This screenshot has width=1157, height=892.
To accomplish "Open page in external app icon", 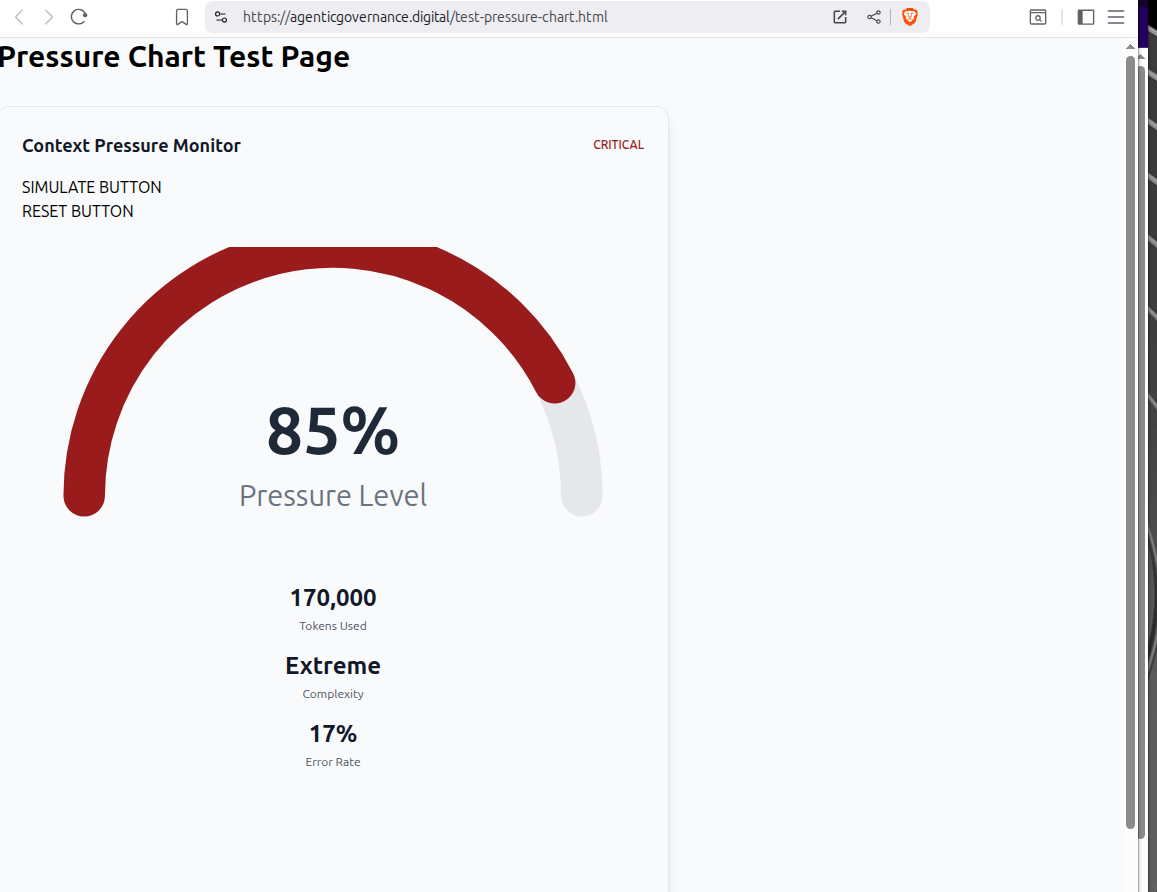I will pos(840,17).
